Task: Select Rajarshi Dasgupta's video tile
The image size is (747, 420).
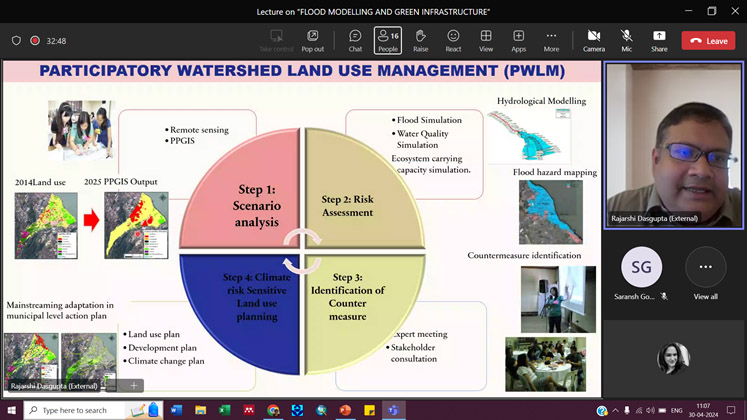Action: tap(674, 144)
